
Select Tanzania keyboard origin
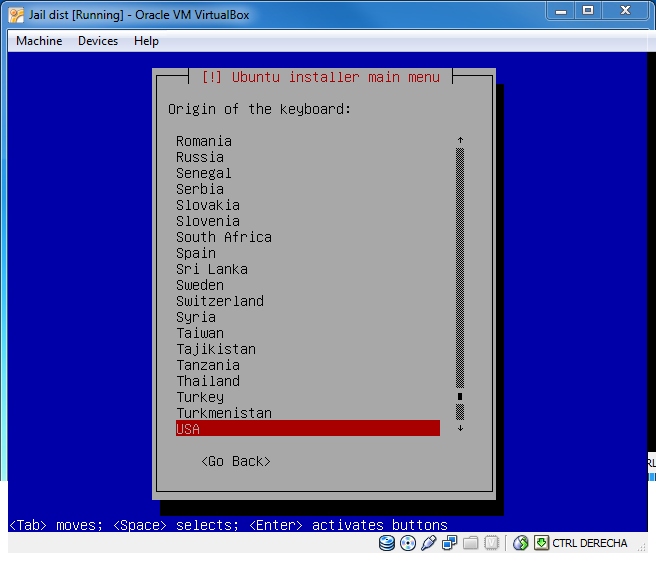[x=308, y=365]
